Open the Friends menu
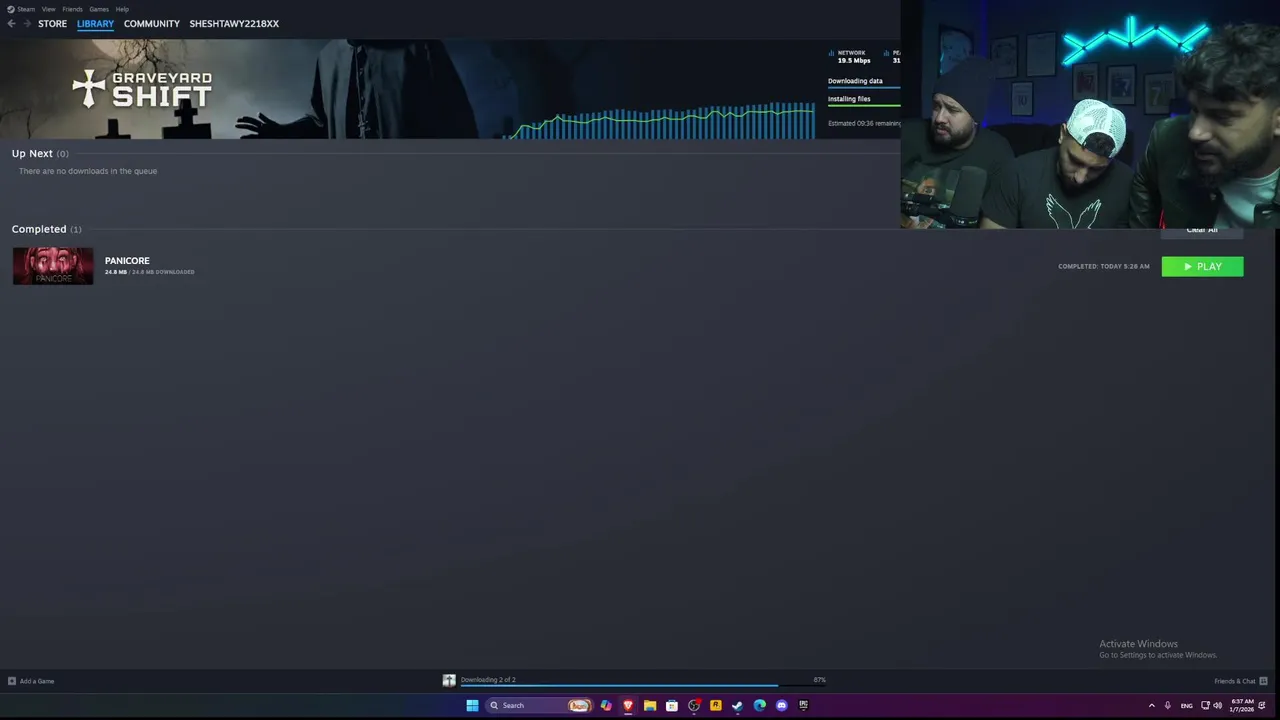The image size is (1280, 720). pos(72,9)
